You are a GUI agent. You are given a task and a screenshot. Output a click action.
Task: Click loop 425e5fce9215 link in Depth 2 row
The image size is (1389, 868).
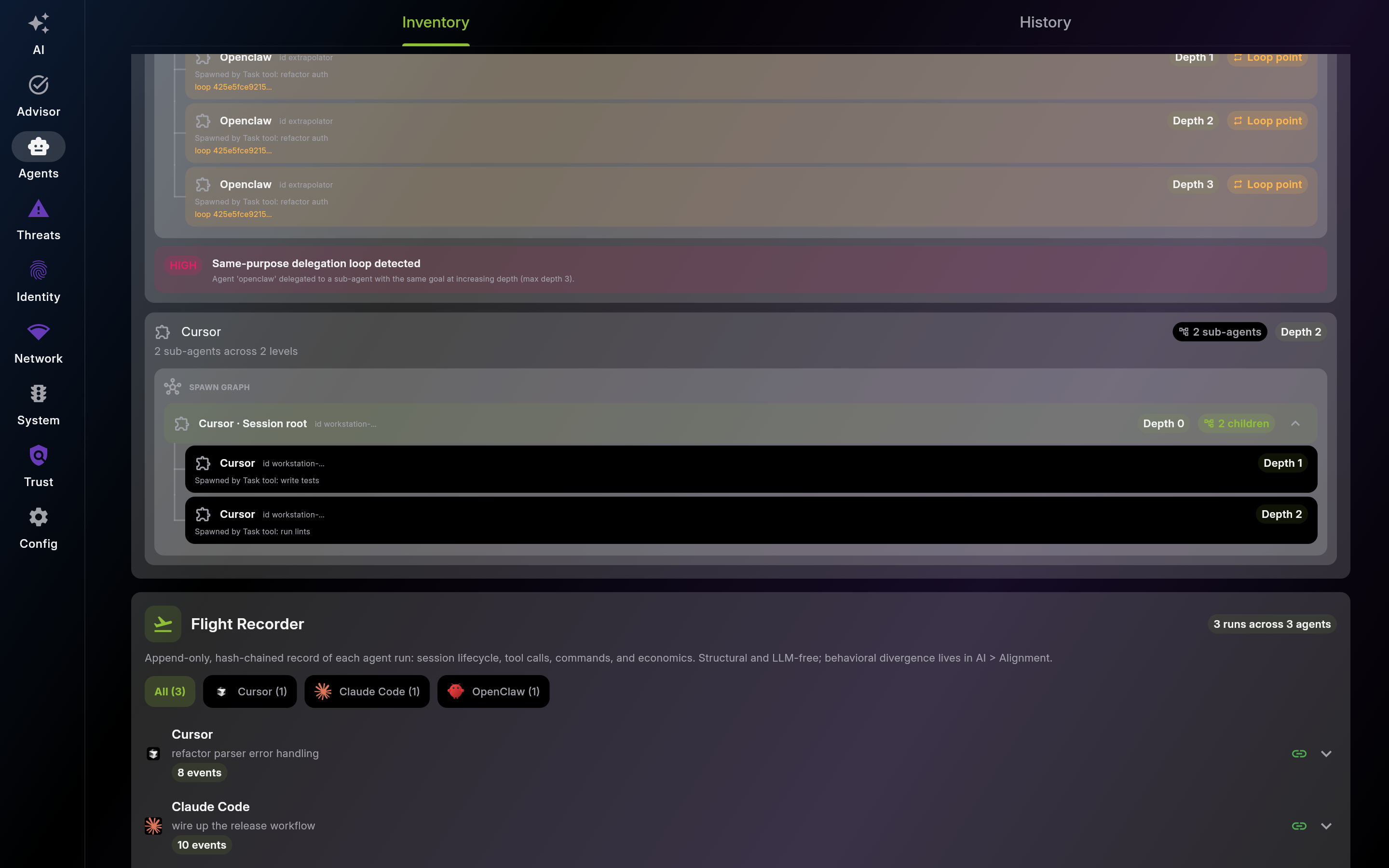[233, 151]
